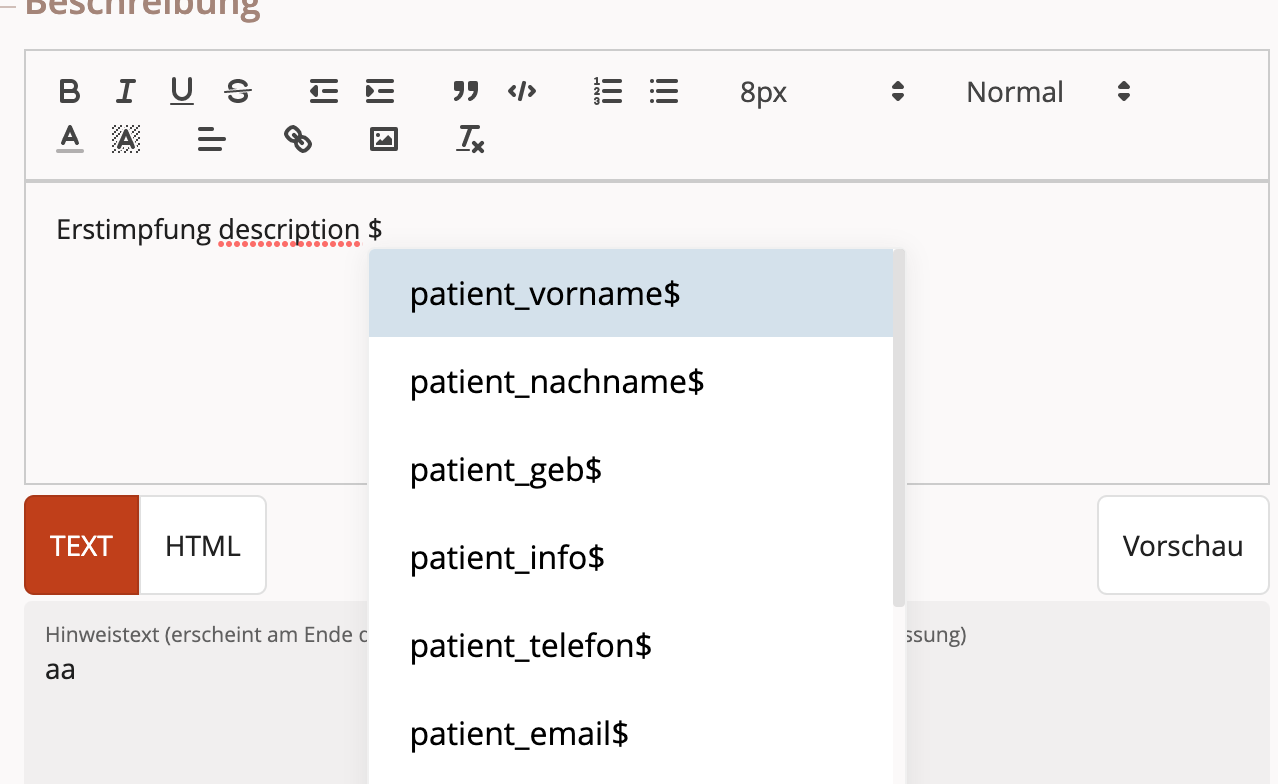Open the text alignment options
Image resolution: width=1278 pixels, height=784 pixels.
click(x=211, y=139)
